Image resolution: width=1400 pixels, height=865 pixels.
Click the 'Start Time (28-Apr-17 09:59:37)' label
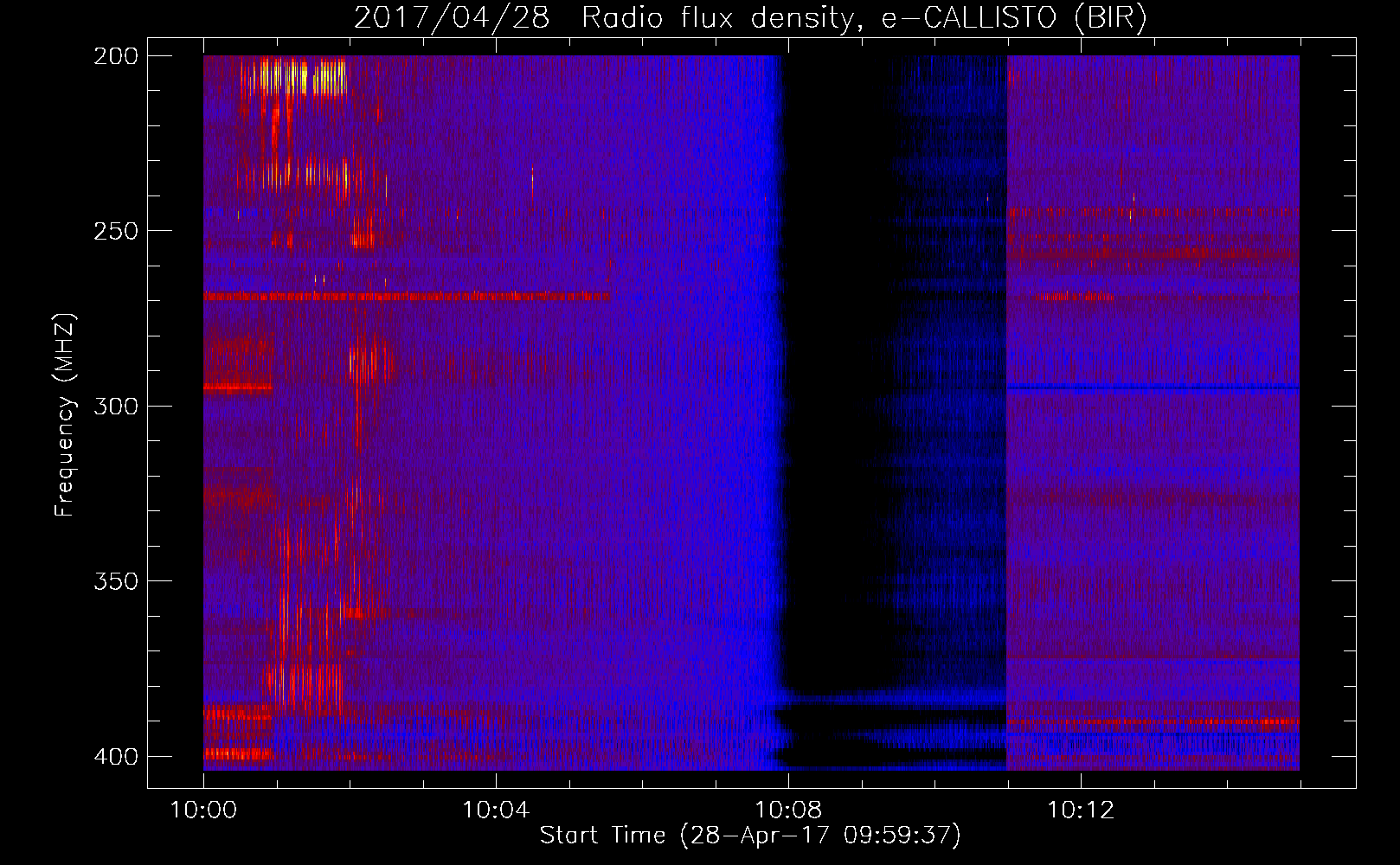click(x=750, y=835)
